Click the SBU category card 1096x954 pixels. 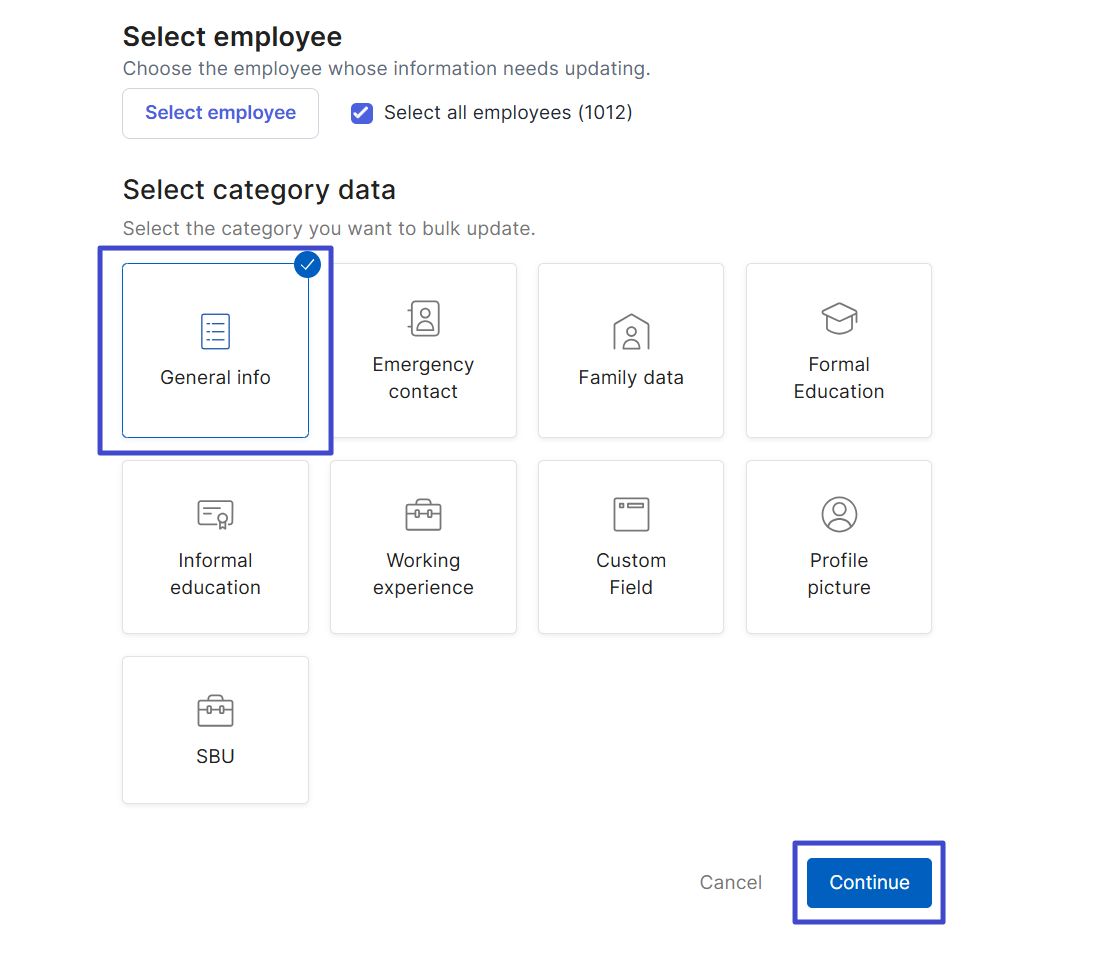(x=215, y=729)
